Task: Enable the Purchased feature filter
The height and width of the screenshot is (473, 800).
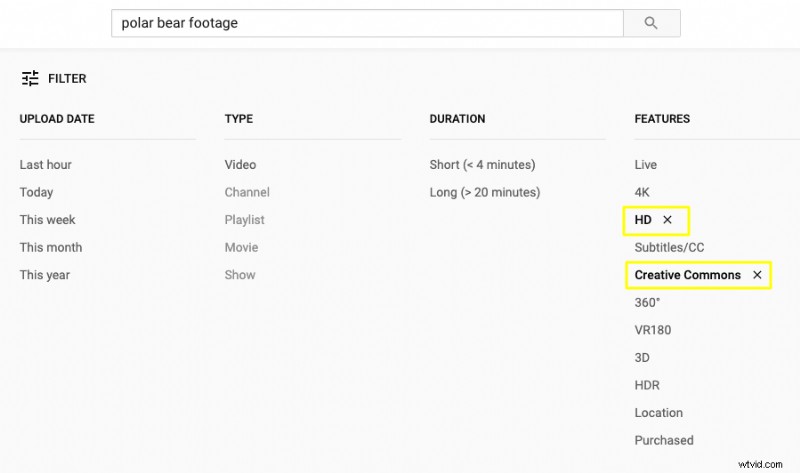Action: (664, 440)
